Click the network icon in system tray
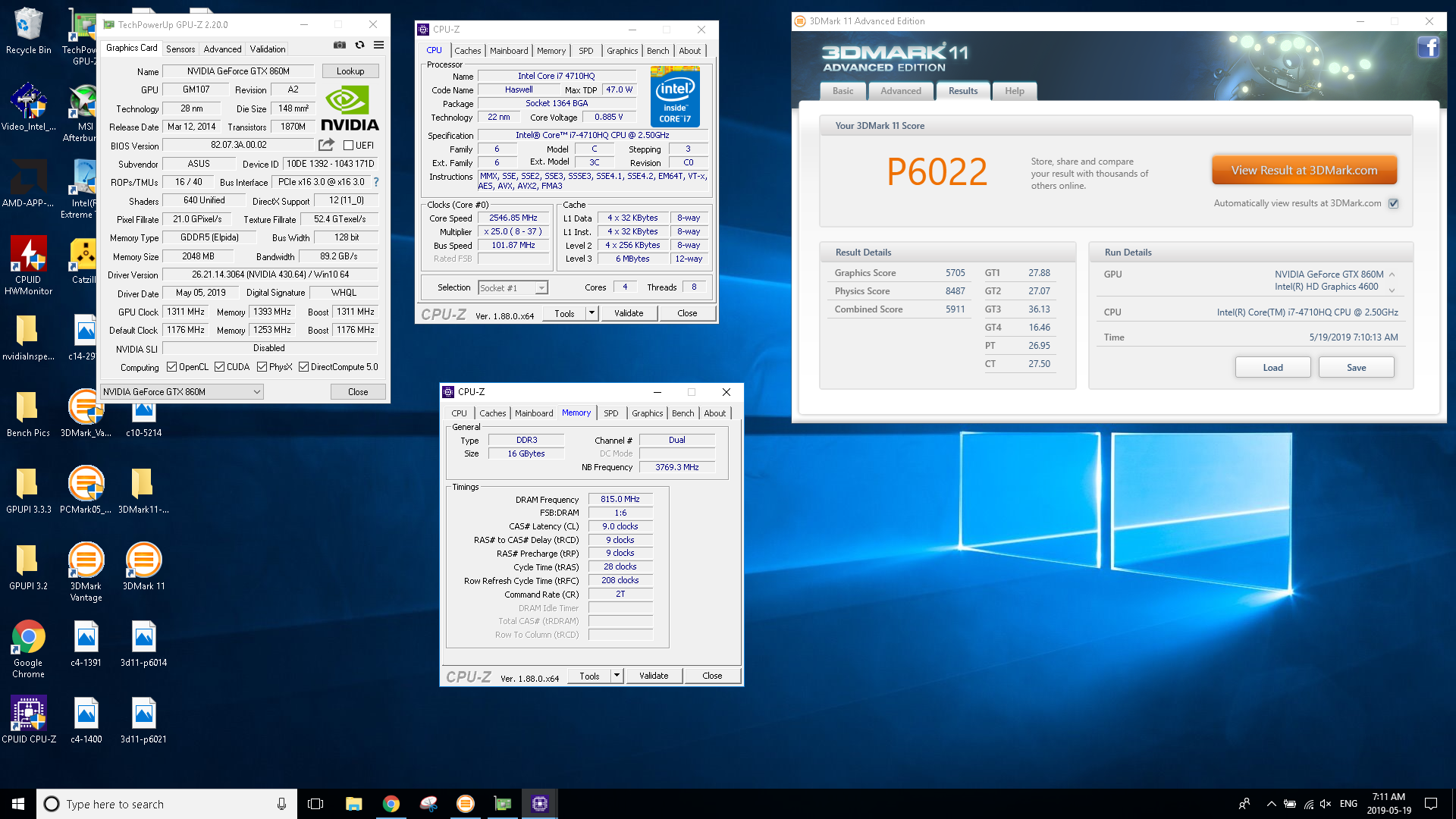The height and width of the screenshot is (819, 1456). click(x=1308, y=804)
